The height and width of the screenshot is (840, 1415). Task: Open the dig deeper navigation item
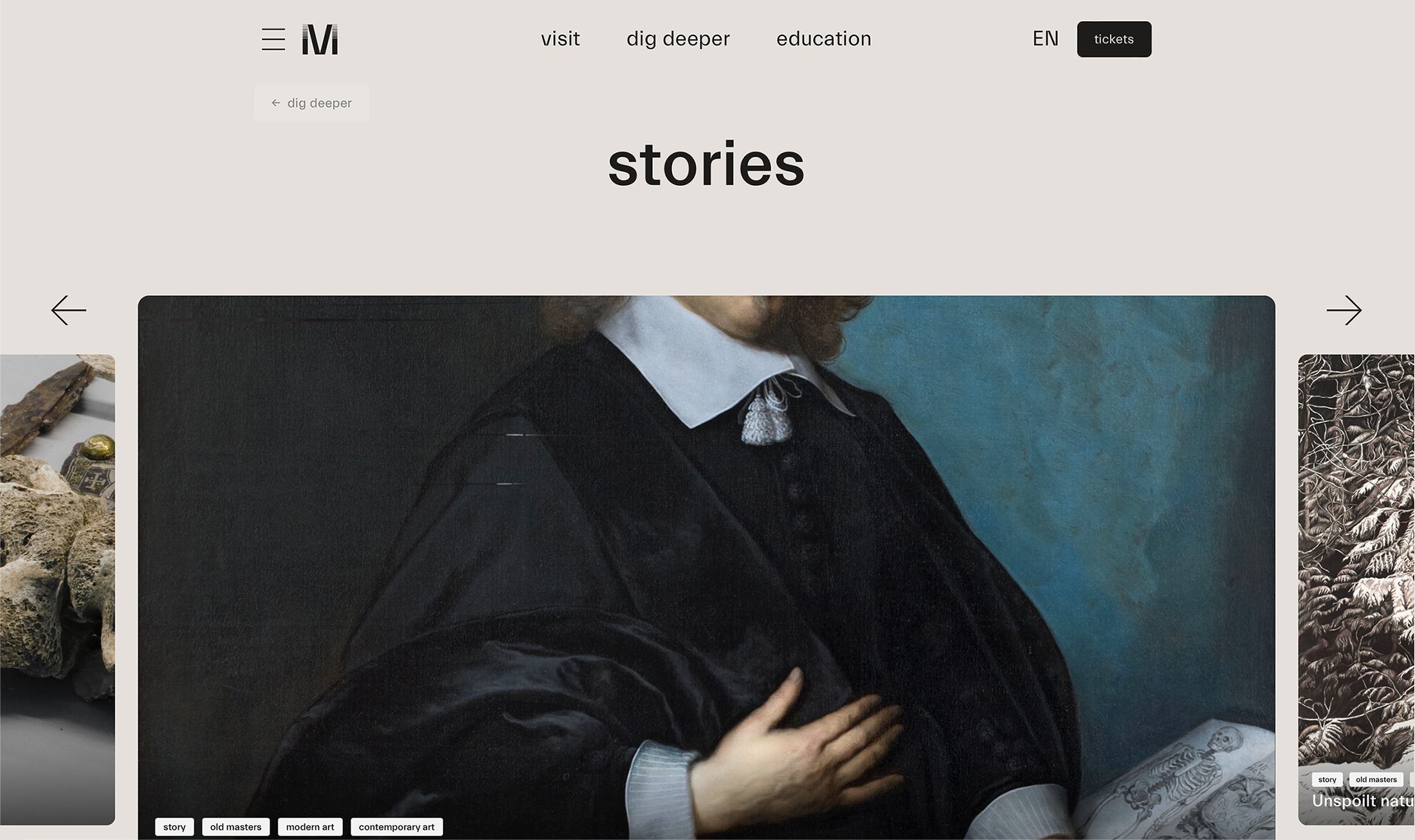click(678, 39)
